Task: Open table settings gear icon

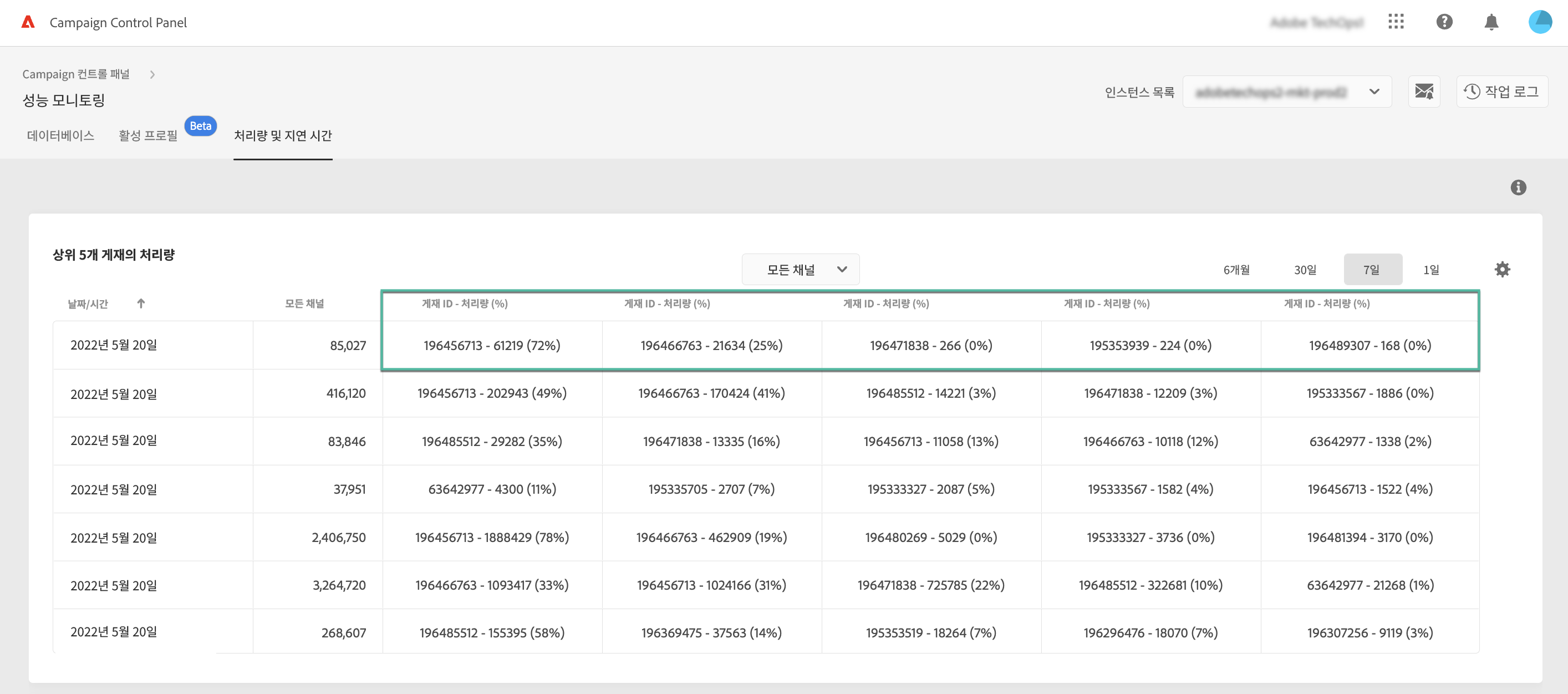Action: coord(1501,269)
